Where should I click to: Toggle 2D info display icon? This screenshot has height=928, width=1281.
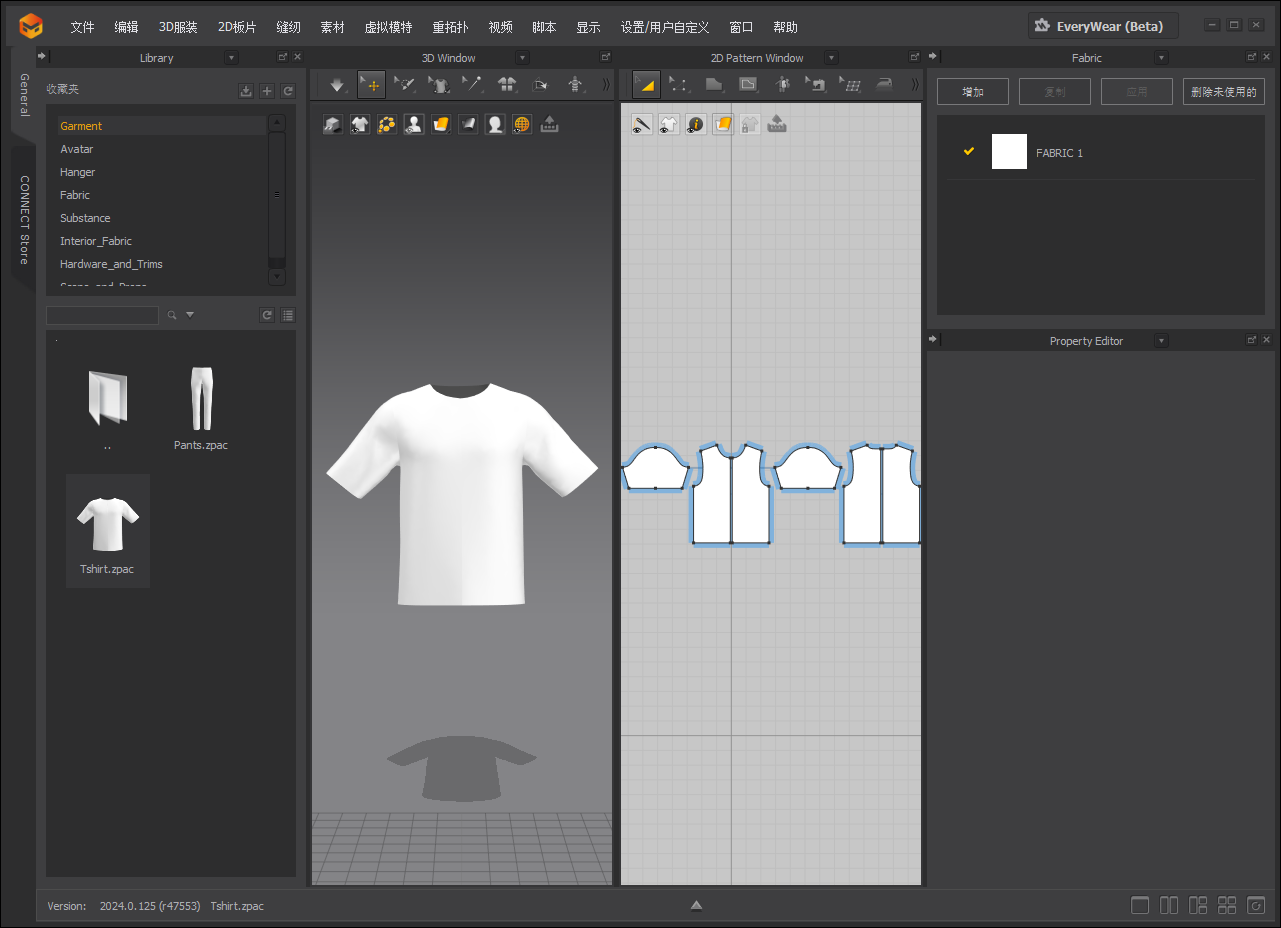pos(696,124)
